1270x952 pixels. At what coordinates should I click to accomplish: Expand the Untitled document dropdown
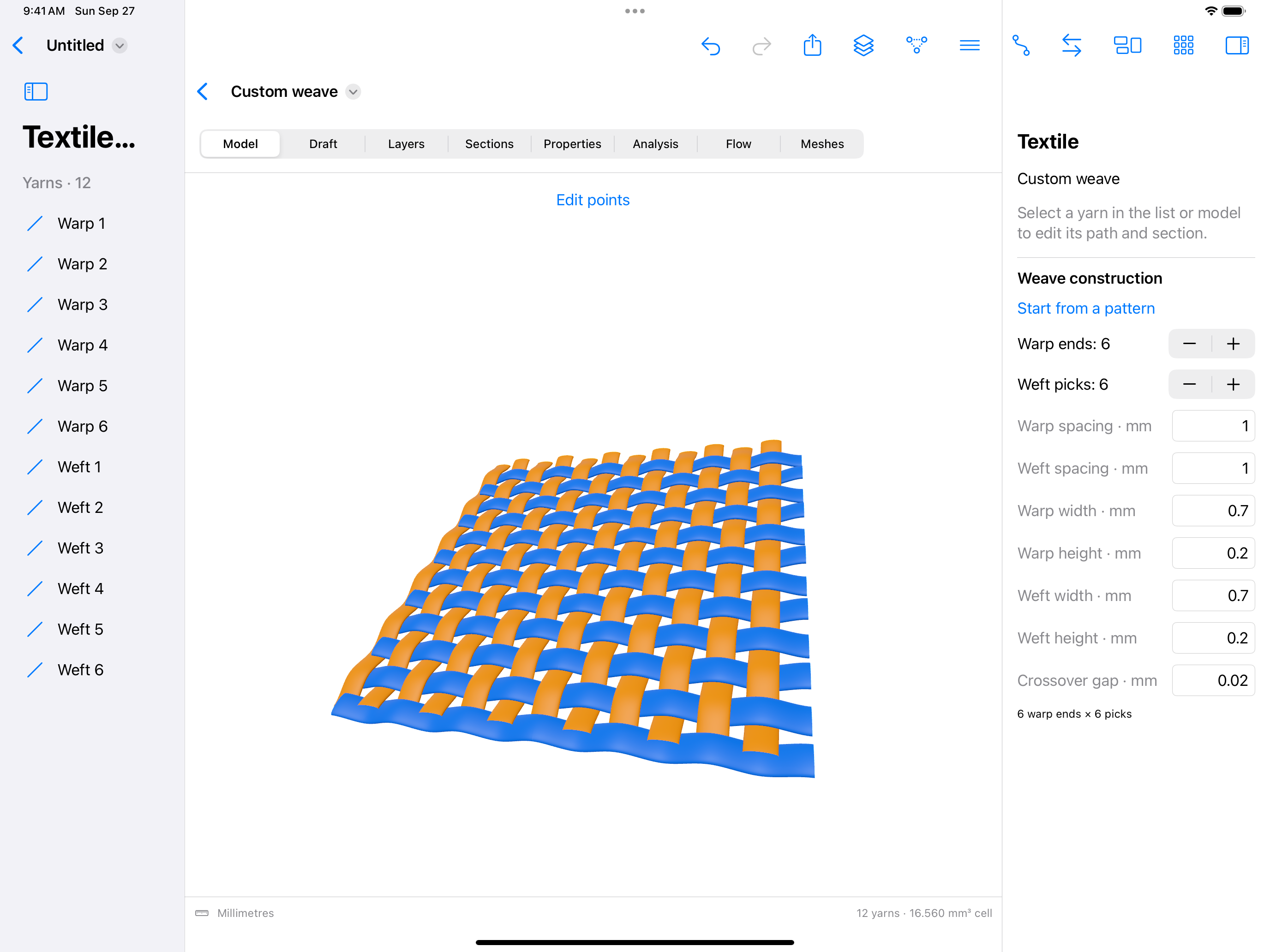click(x=120, y=45)
